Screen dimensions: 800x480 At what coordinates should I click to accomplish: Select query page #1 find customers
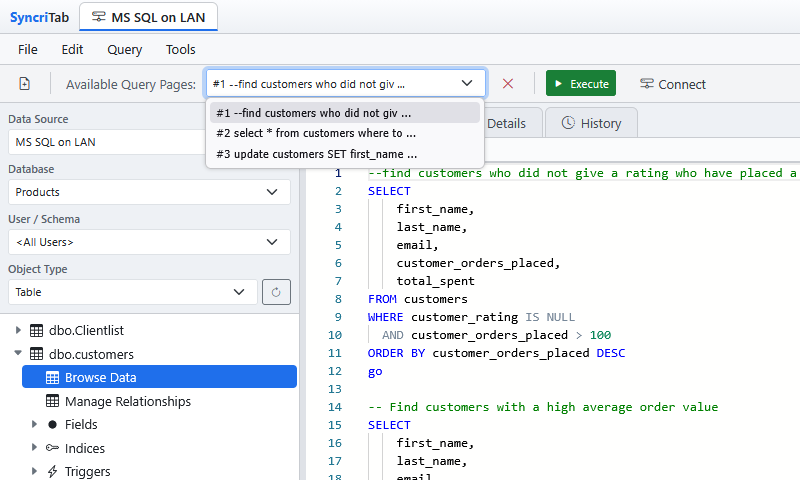[345, 113]
